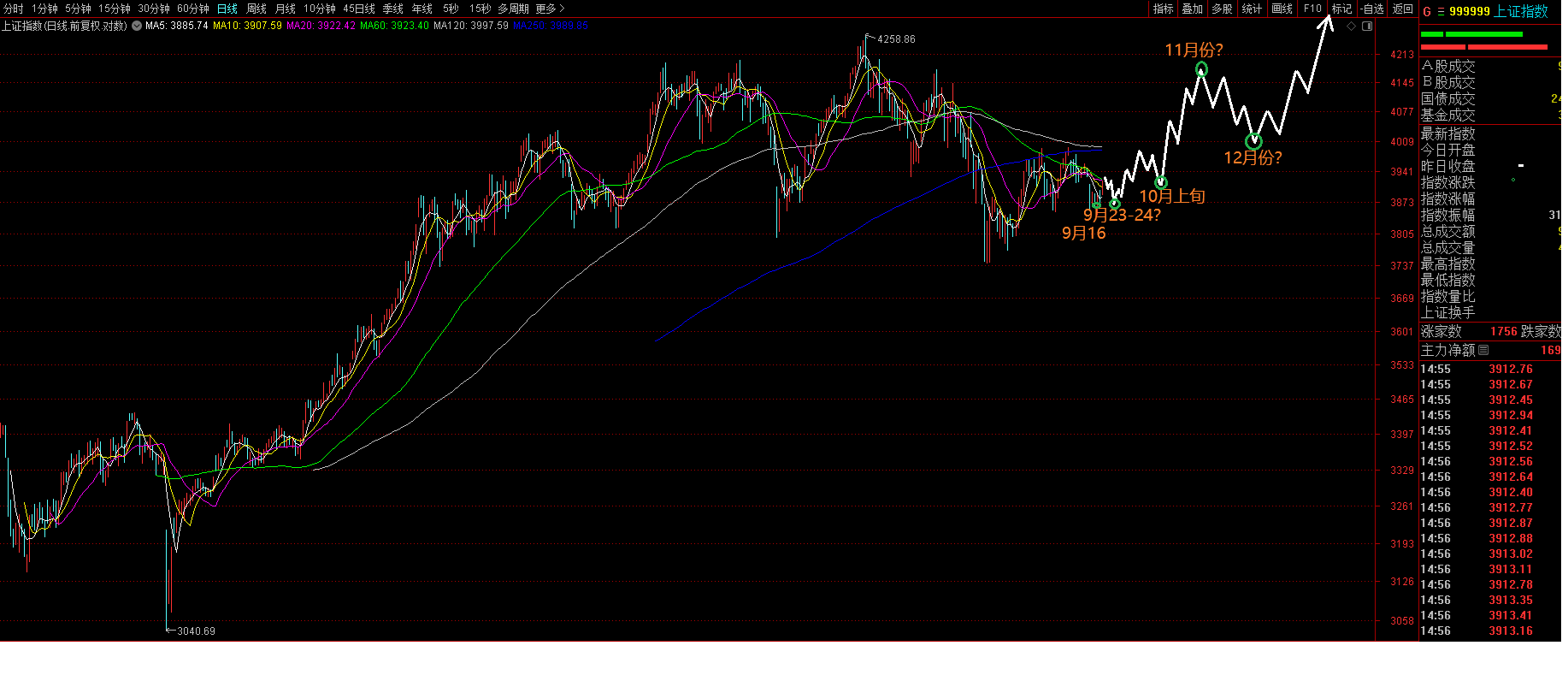The width and height of the screenshot is (1568, 681).
Task: Open the detail icon beside 主力净额
Action: click(x=1483, y=350)
